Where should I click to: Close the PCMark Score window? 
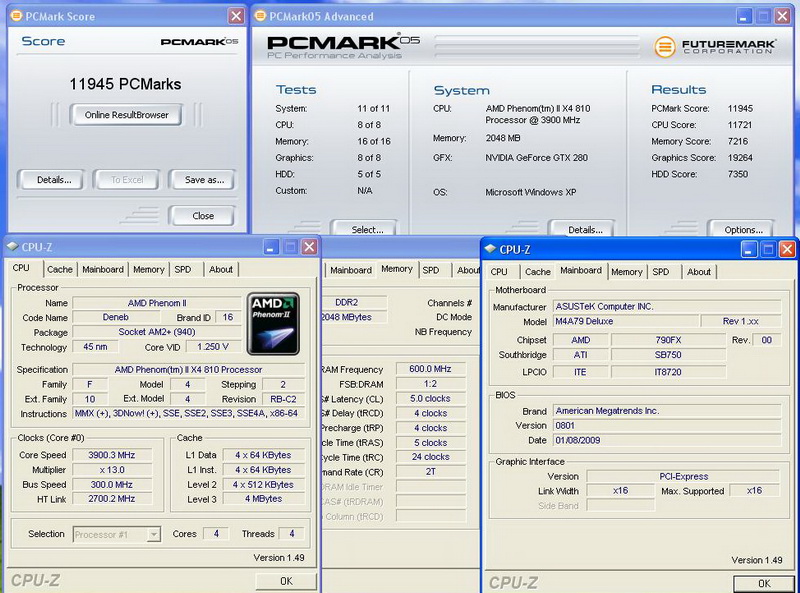(236, 16)
